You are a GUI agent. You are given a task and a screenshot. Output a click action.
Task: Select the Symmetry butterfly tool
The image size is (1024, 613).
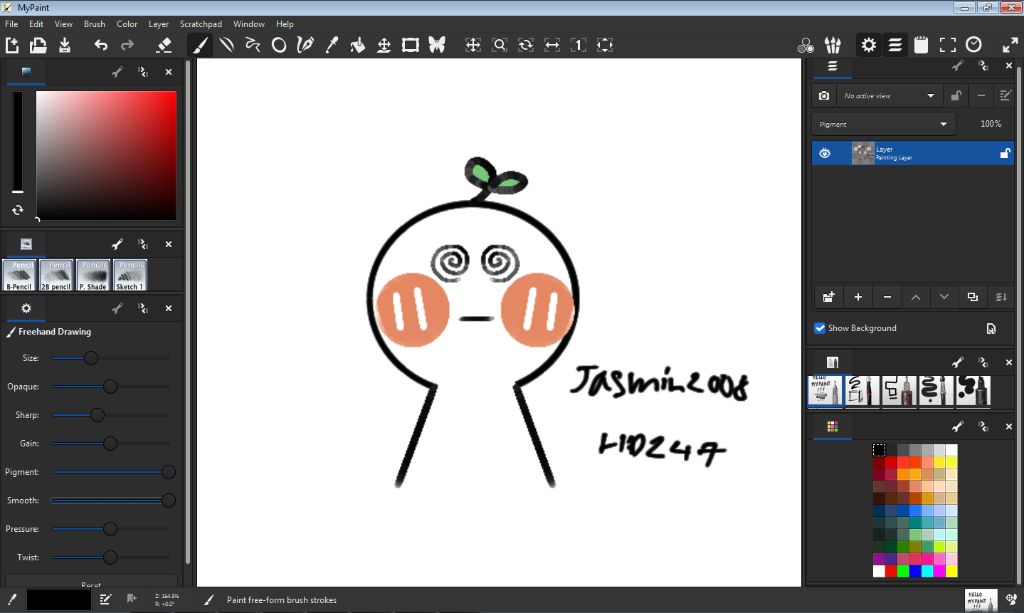click(x=437, y=45)
